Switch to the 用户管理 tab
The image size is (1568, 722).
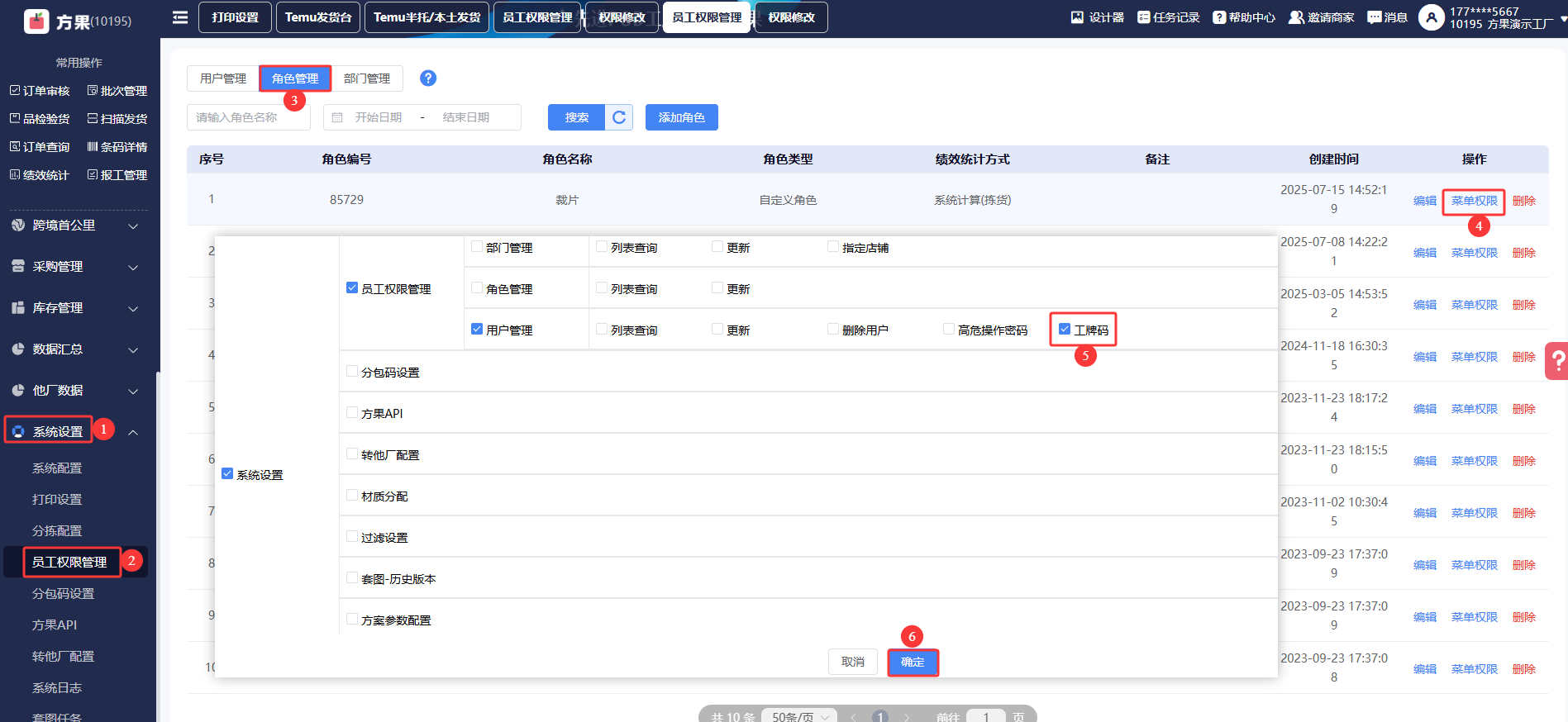(223, 78)
